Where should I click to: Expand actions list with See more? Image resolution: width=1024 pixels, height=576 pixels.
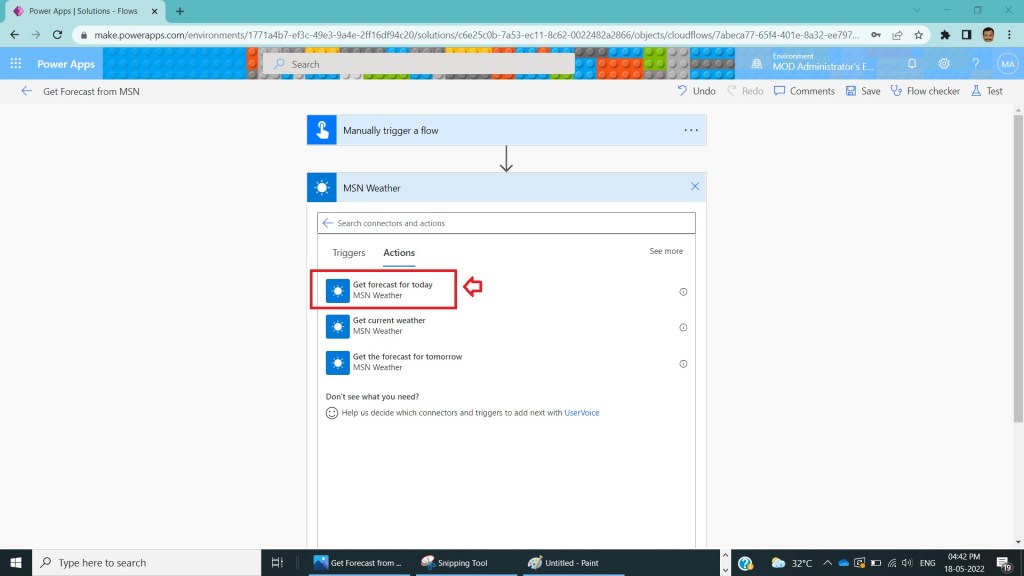click(x=666, y=251)
